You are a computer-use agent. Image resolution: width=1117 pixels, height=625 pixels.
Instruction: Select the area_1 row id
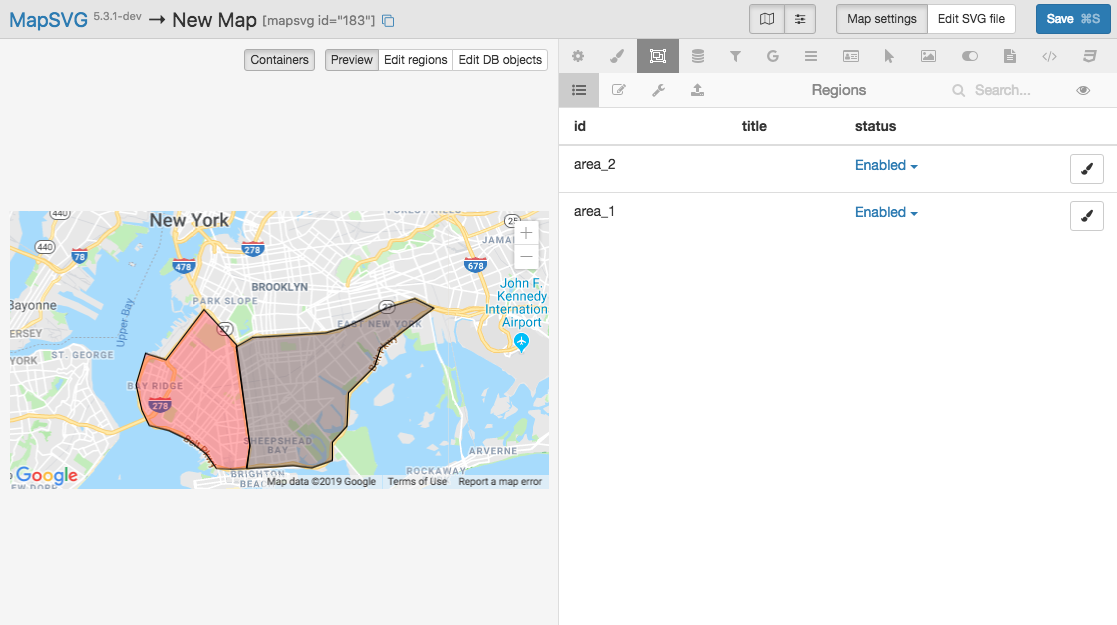click(x=594, y=212)
